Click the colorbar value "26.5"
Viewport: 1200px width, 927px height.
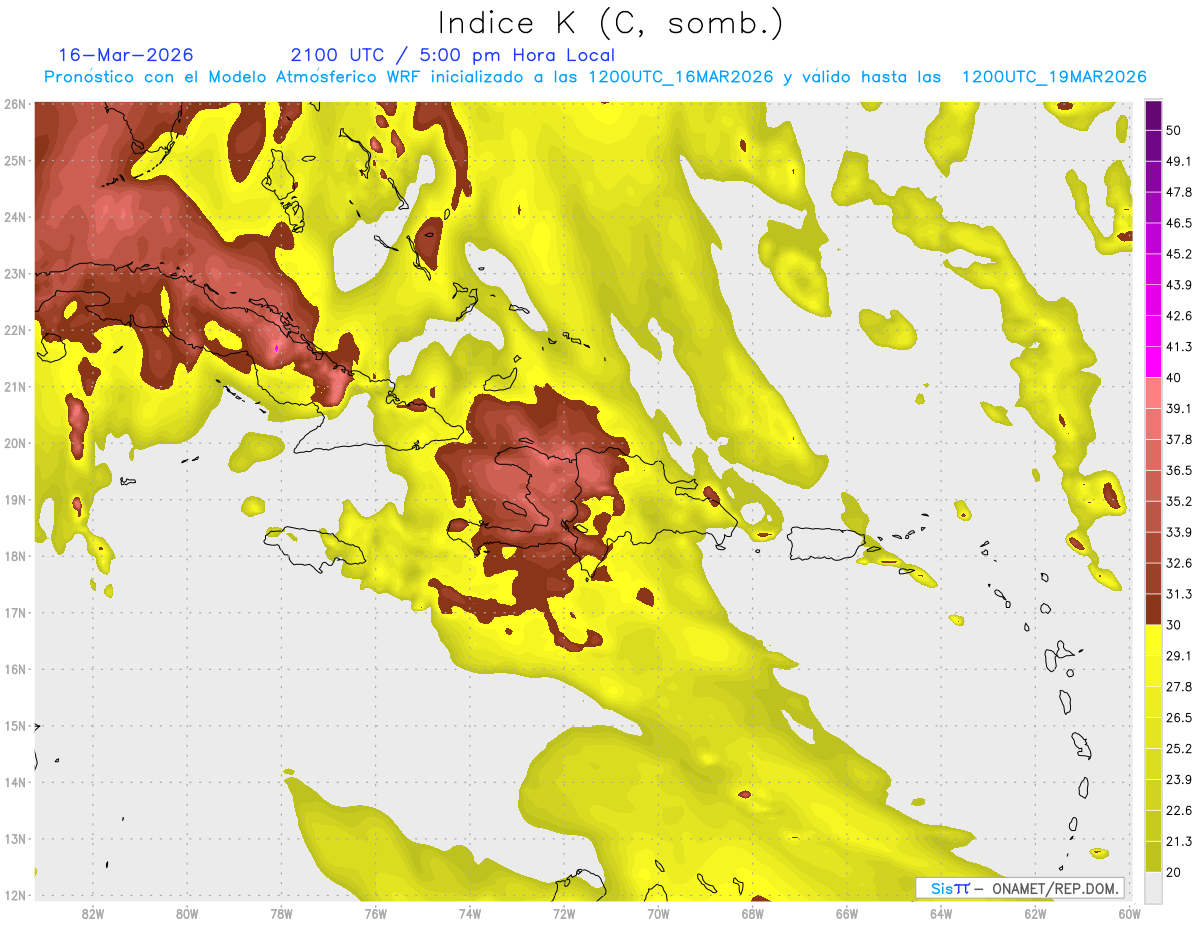1179,718
